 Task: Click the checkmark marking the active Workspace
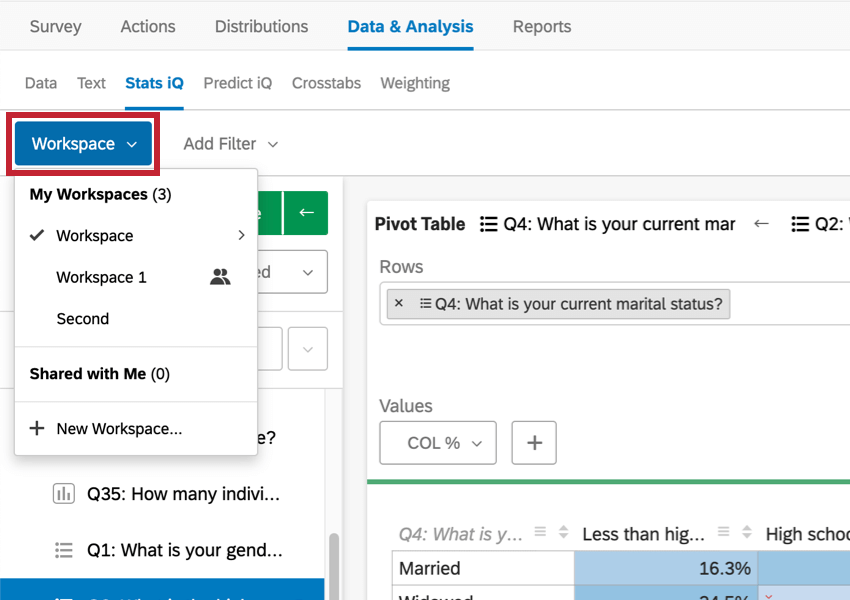37,235
